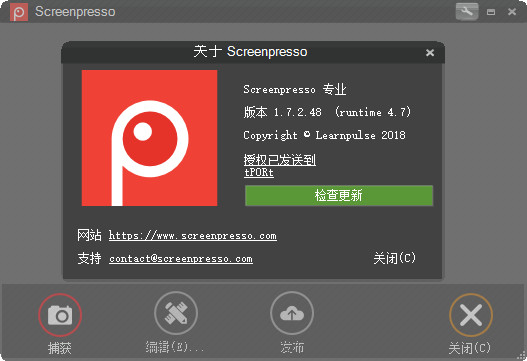Click the contact@screenpresso.com support link
The width and height of the screenshot is (527, 361).
coord(181,259)
